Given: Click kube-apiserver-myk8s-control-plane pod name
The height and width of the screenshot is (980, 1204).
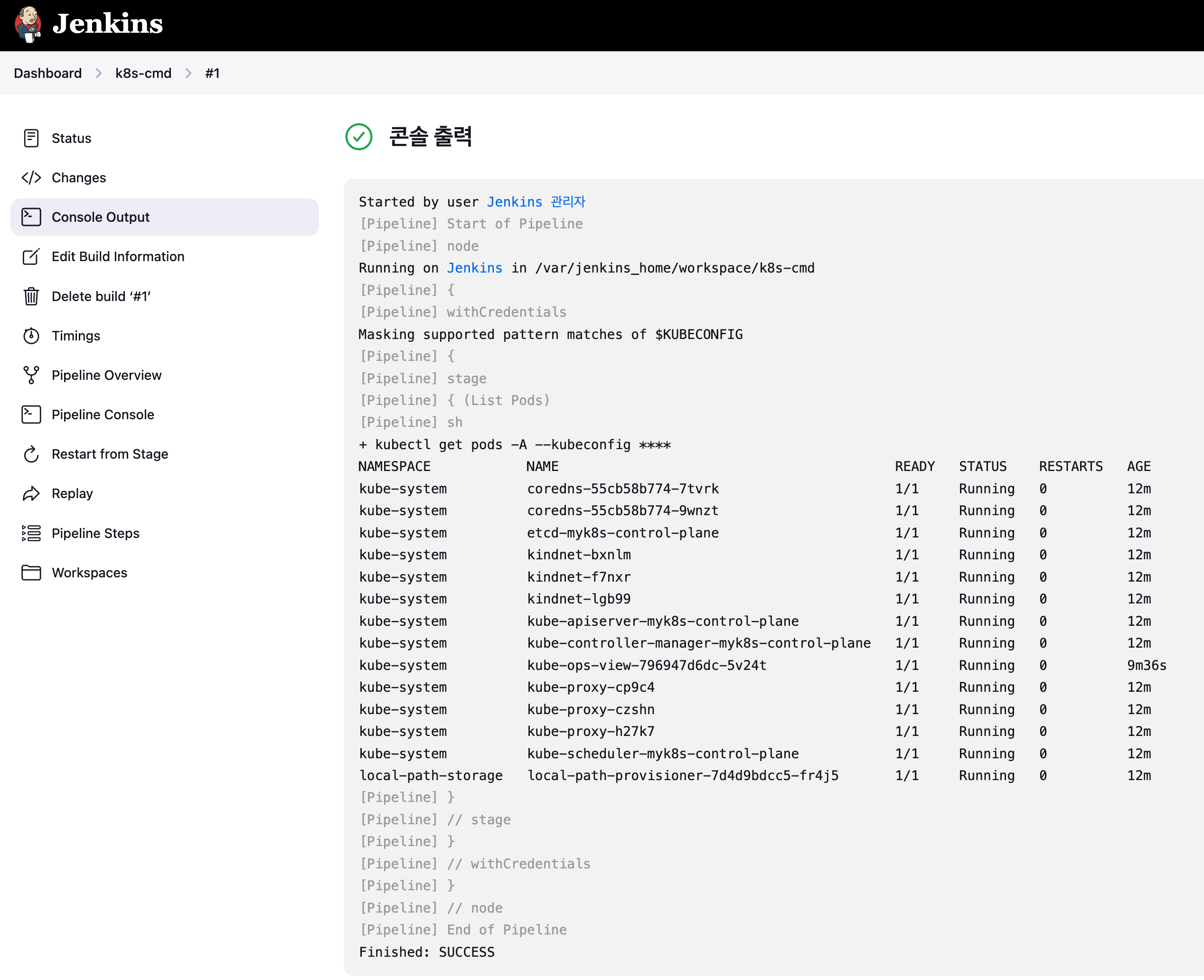Looking at the screenshot, I should (x=663, y=622).
